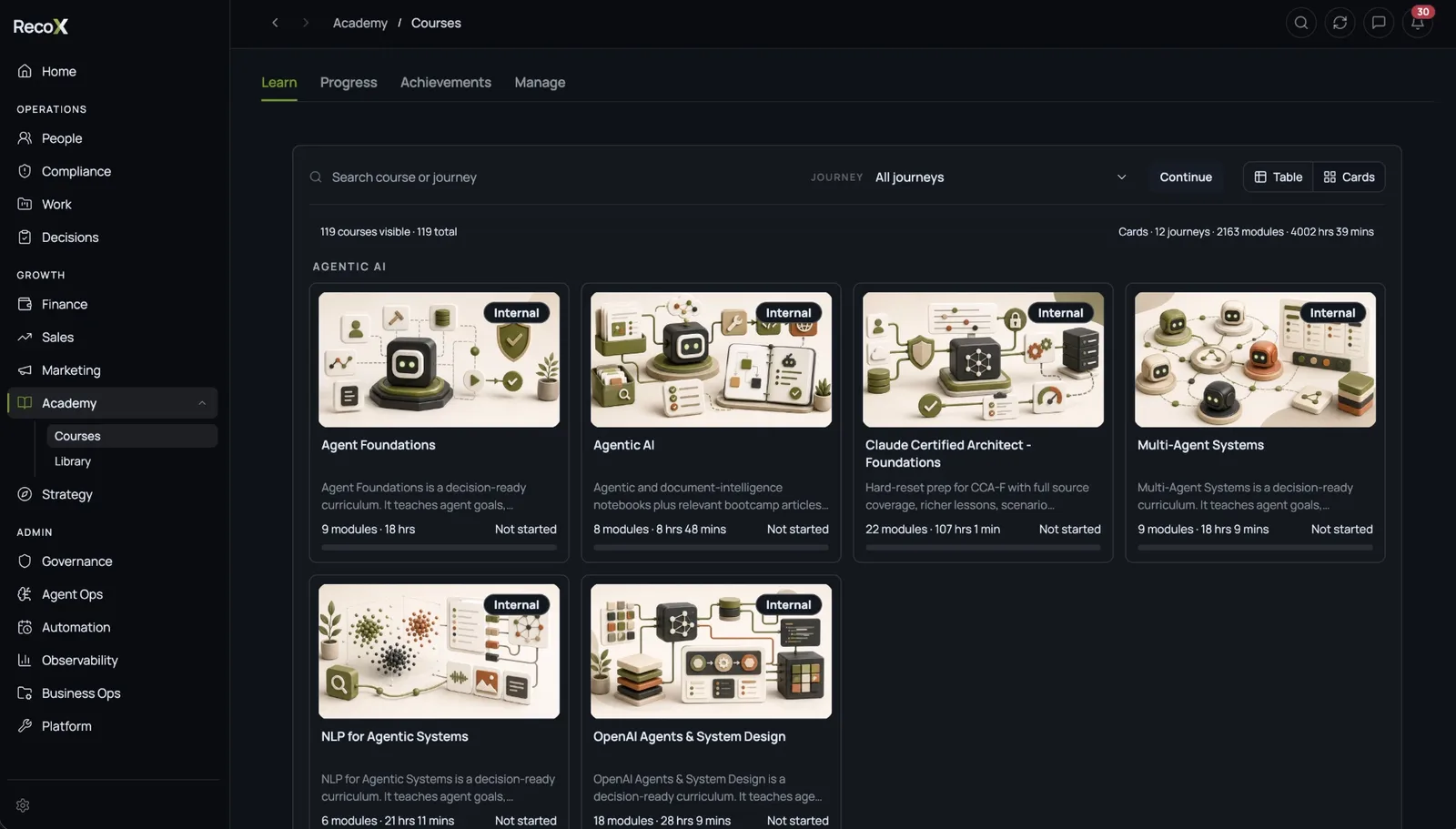Open Work icon in sidebar
1456x829 pixels.
pos(25,204)
